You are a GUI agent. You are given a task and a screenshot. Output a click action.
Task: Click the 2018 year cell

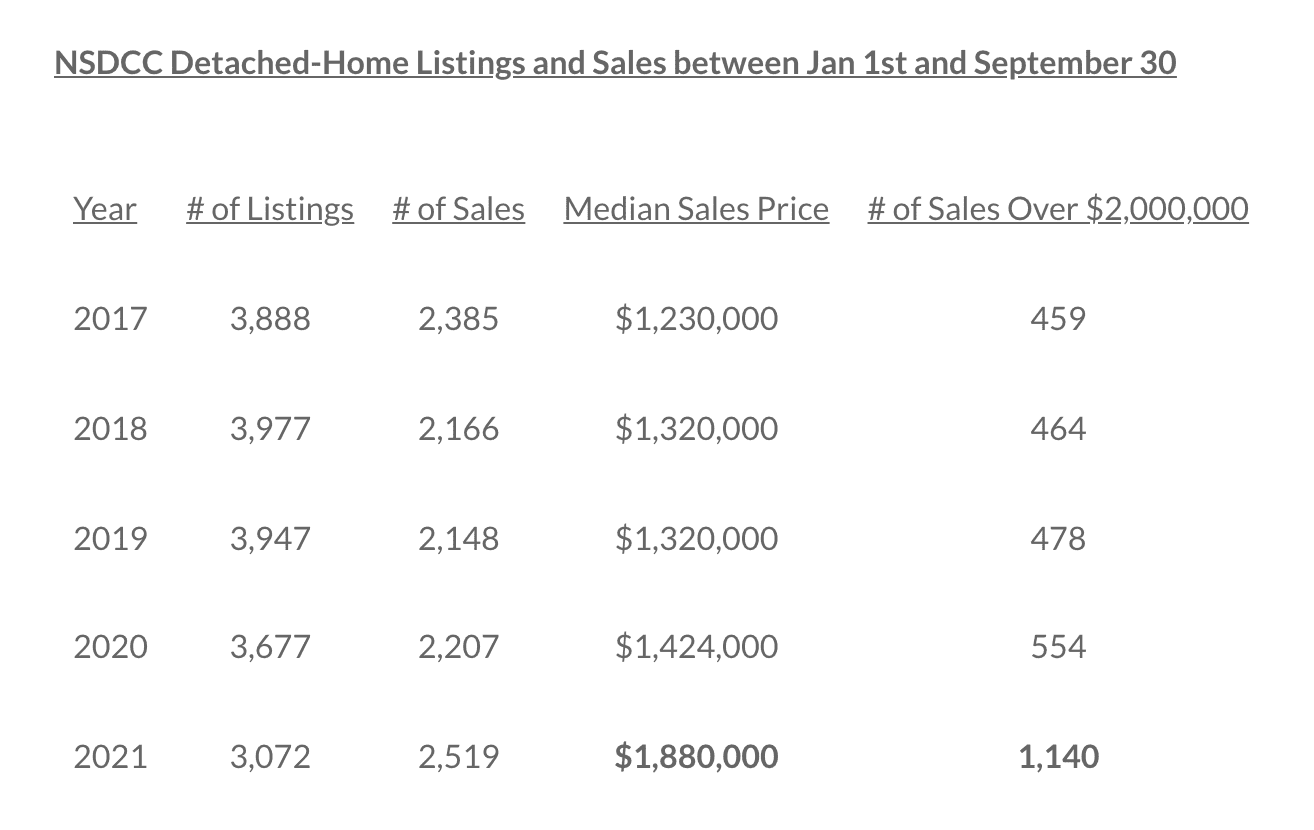click(110, 429)
